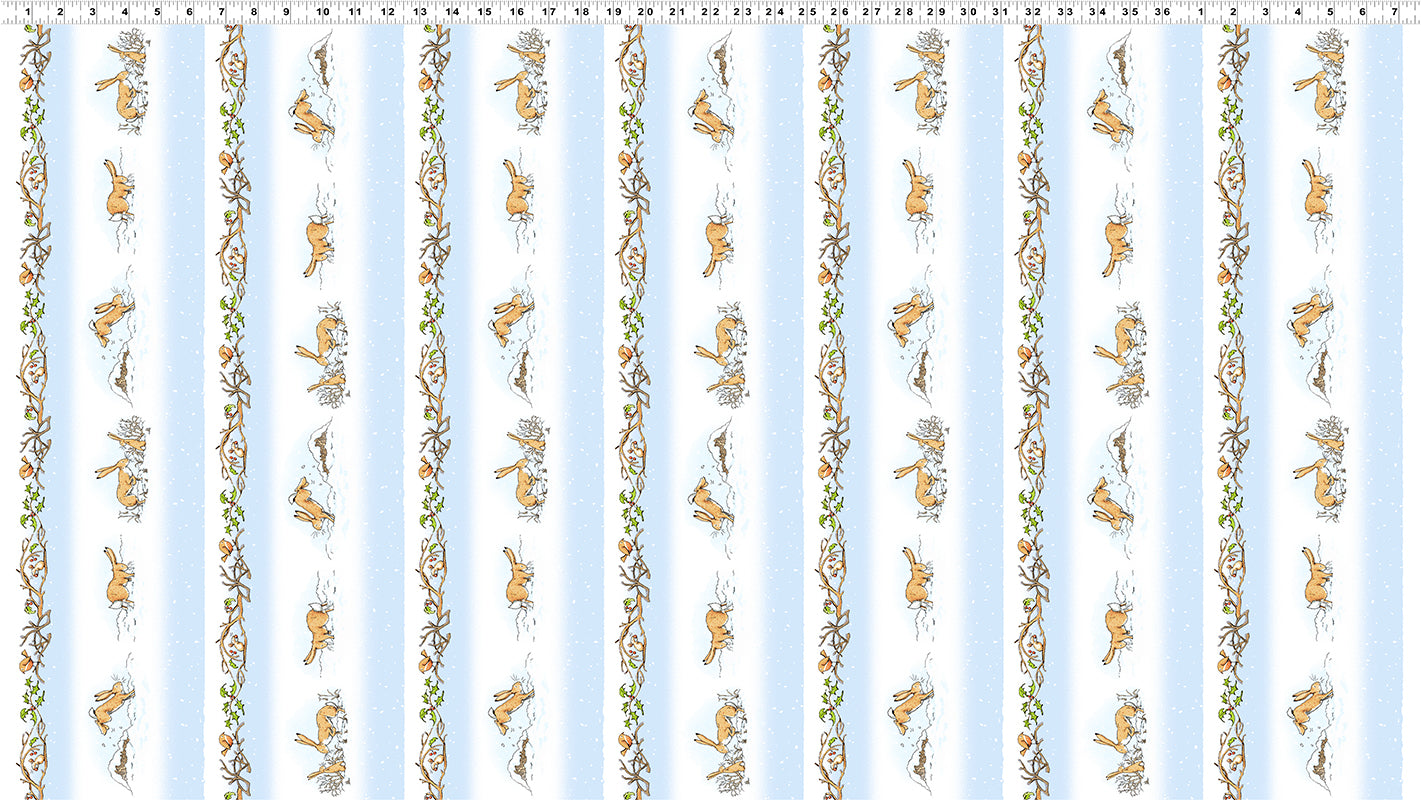1421x800 pixels.
Task: Select the 26 label on ruler
Action: [839, 12]
